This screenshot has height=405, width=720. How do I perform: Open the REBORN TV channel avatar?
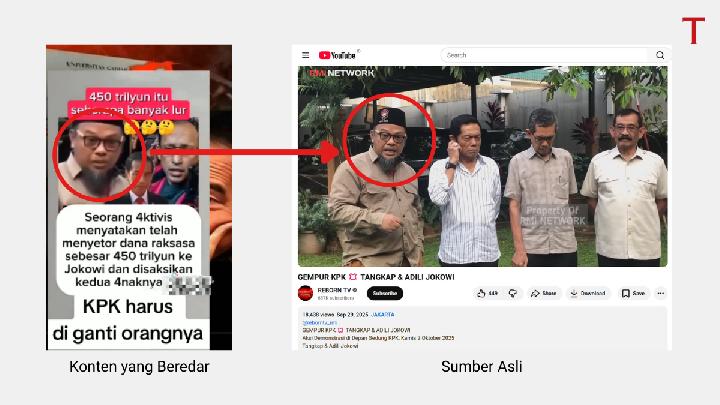point(305,293)
